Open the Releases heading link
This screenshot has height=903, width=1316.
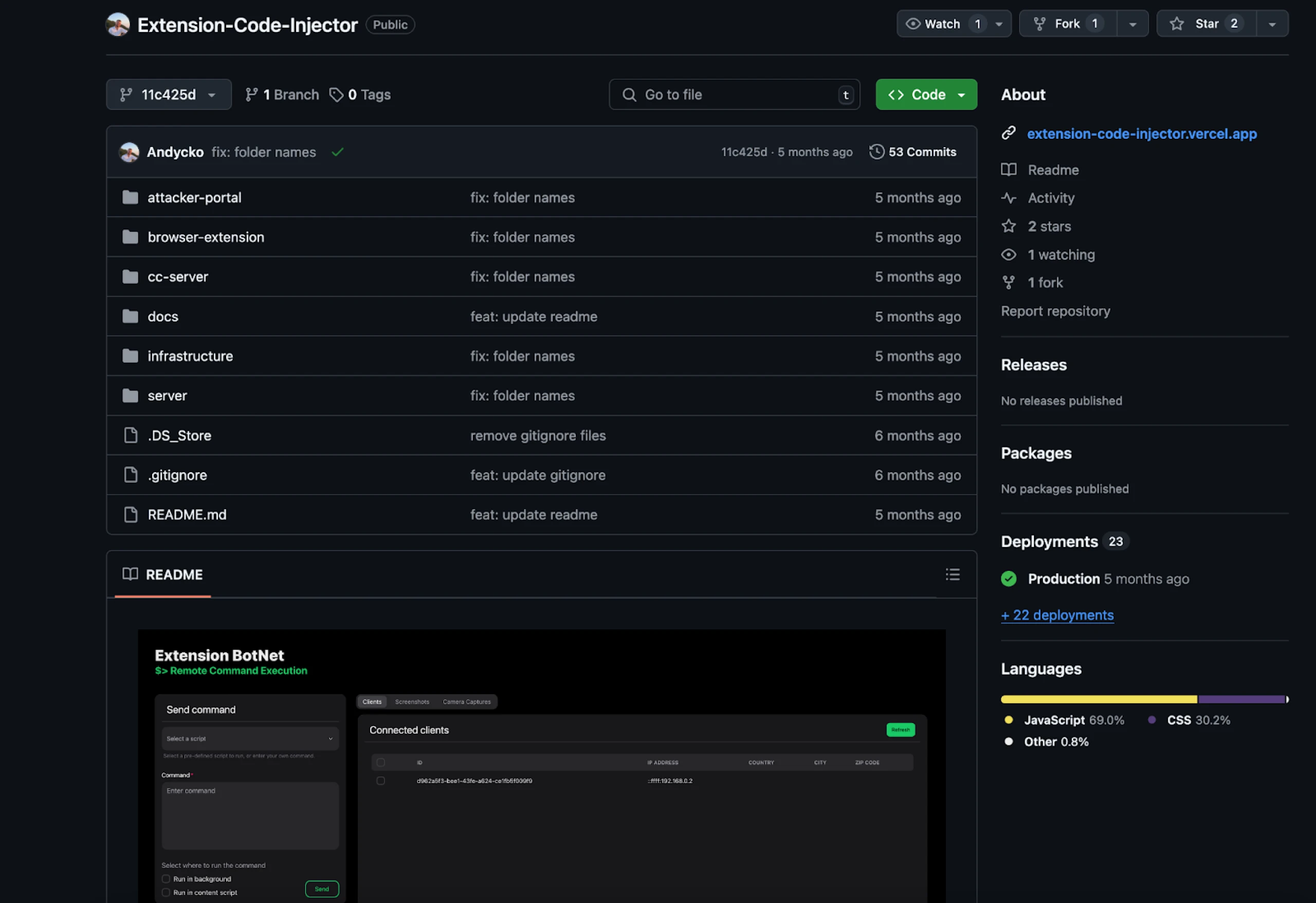click(x=1033, y=365)
